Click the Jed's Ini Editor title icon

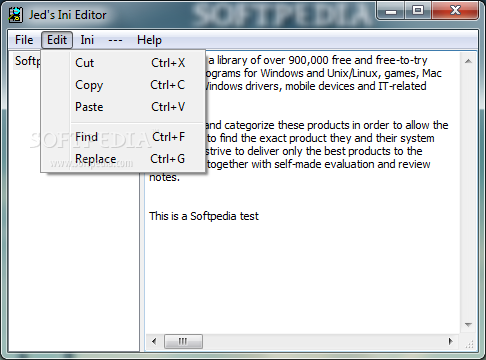click(x=15, y=15)
